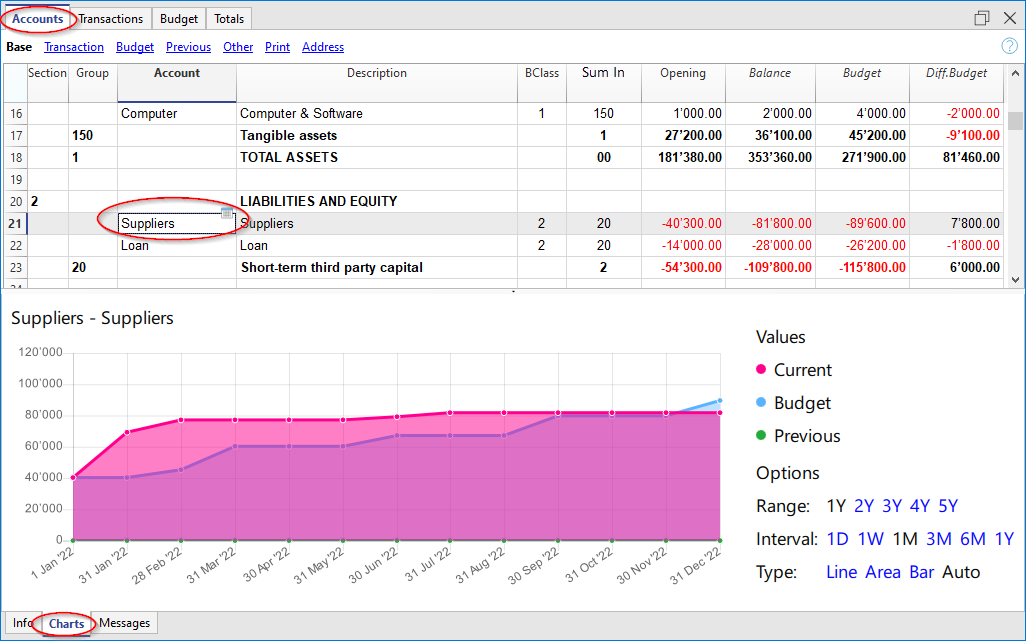
Task: Select the 2Y chart range
Action: pos(864,506)
